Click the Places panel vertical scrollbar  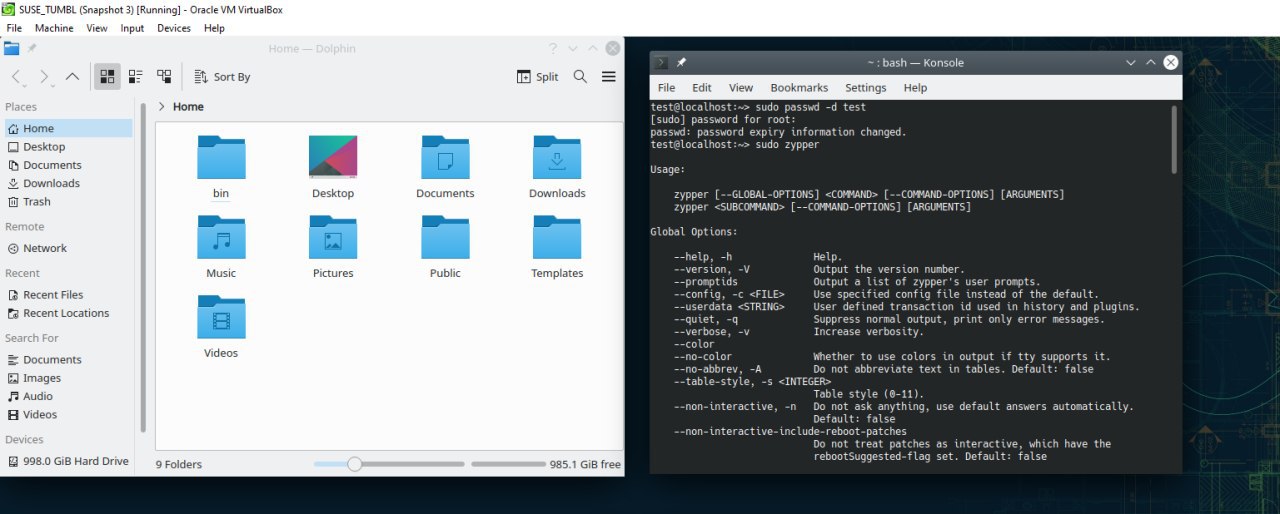click(x=143, y=265)
